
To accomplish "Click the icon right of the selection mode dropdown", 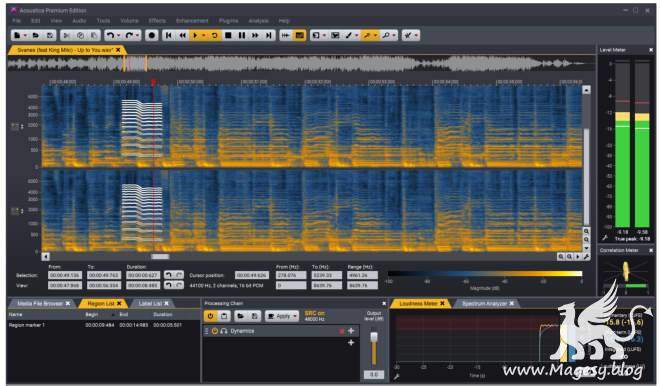I will pos(335,36).
